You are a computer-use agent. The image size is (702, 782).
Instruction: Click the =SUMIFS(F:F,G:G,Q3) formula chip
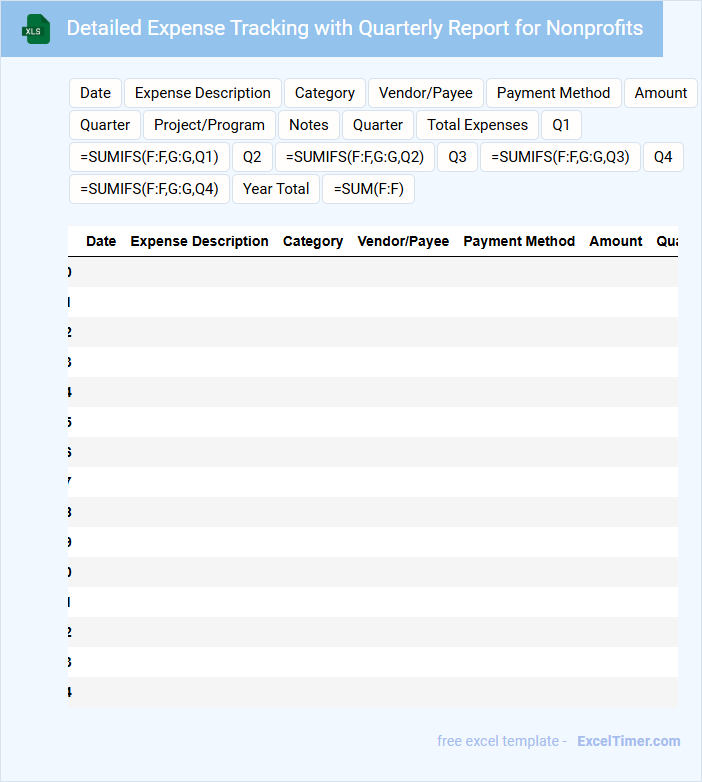[x=560, y=157]
